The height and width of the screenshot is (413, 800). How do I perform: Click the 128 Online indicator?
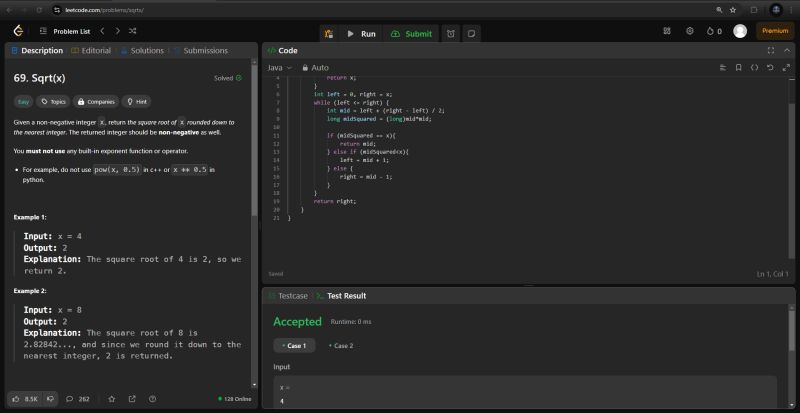pyautogui.click(x=234, y=399)
